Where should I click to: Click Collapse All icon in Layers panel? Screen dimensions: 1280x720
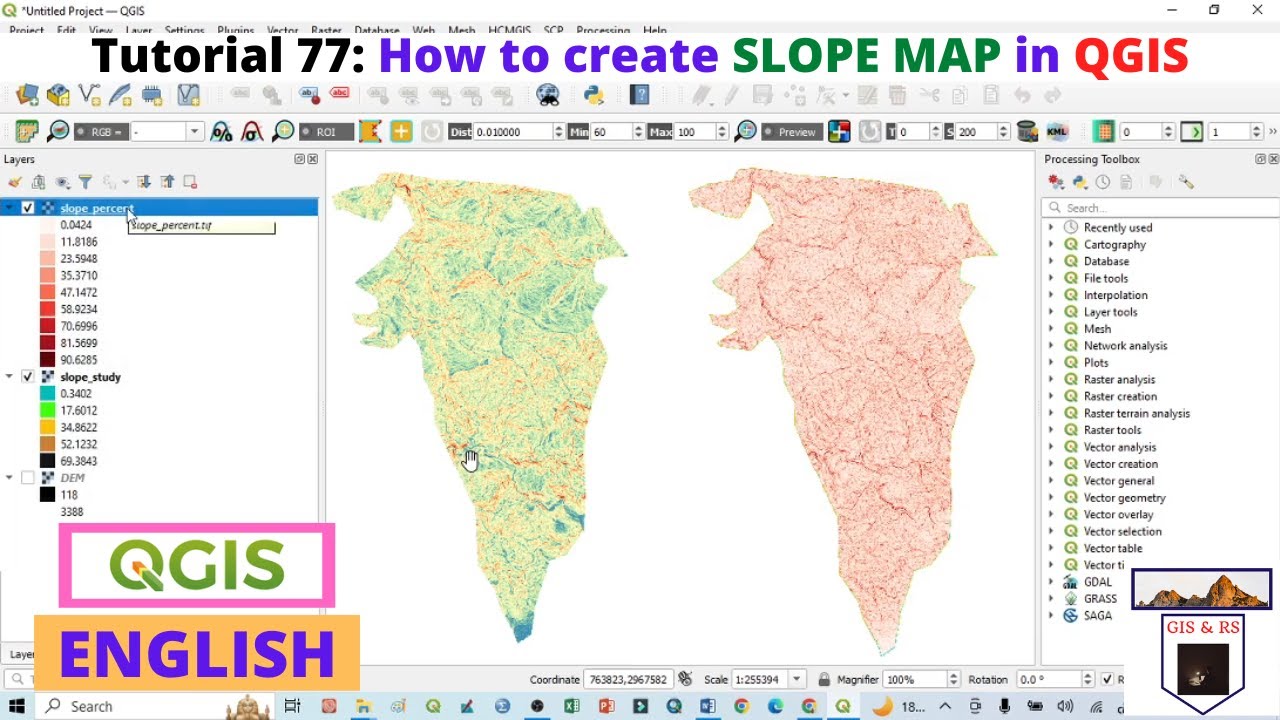(x=167, y=182)
